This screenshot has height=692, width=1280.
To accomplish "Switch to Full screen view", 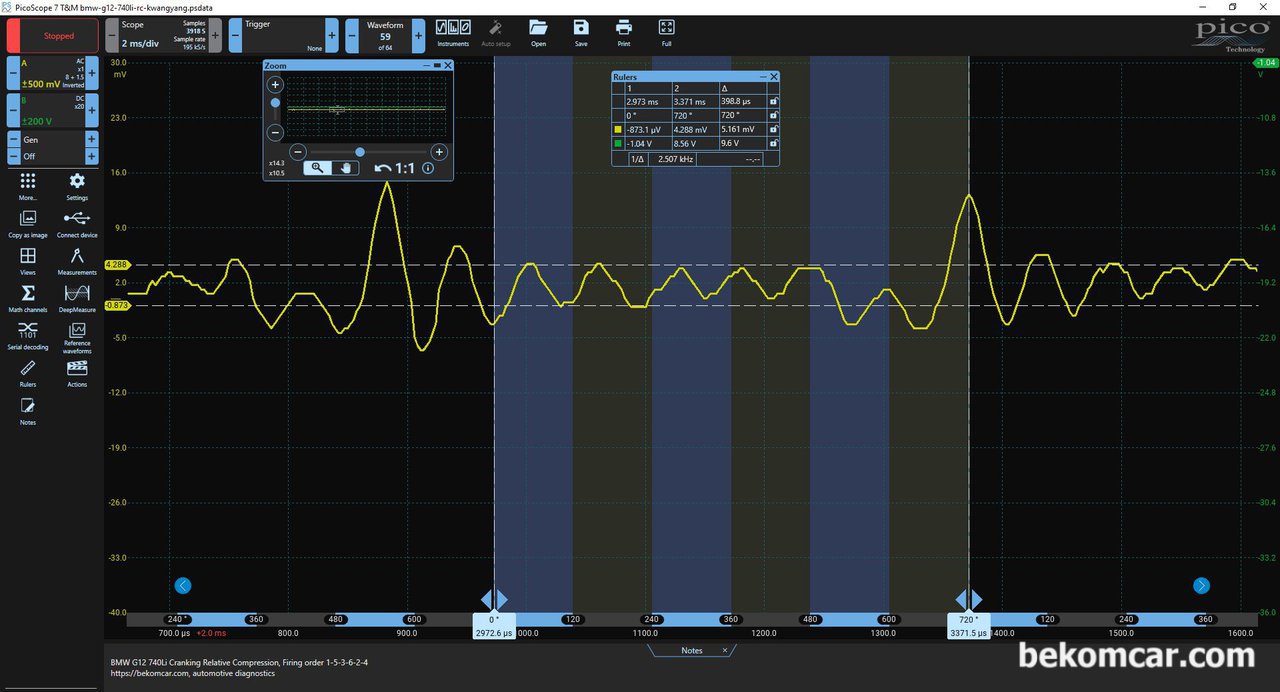I will [x=667, y=32].
